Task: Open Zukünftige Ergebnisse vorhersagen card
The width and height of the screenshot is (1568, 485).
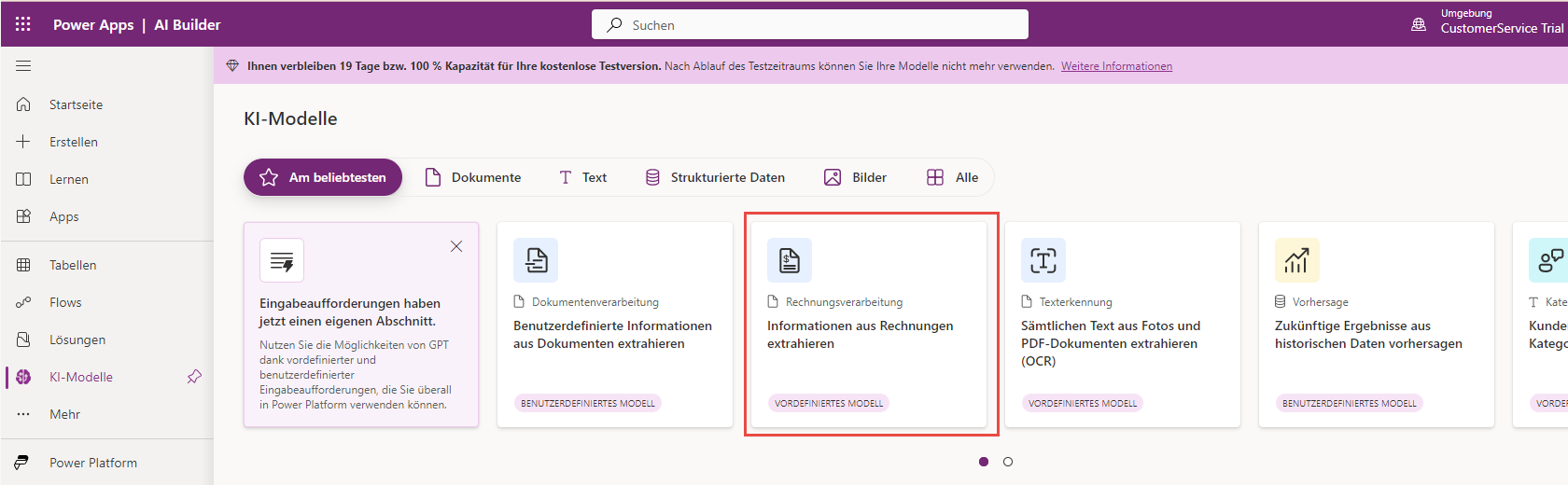Action: pos(1377,325)
